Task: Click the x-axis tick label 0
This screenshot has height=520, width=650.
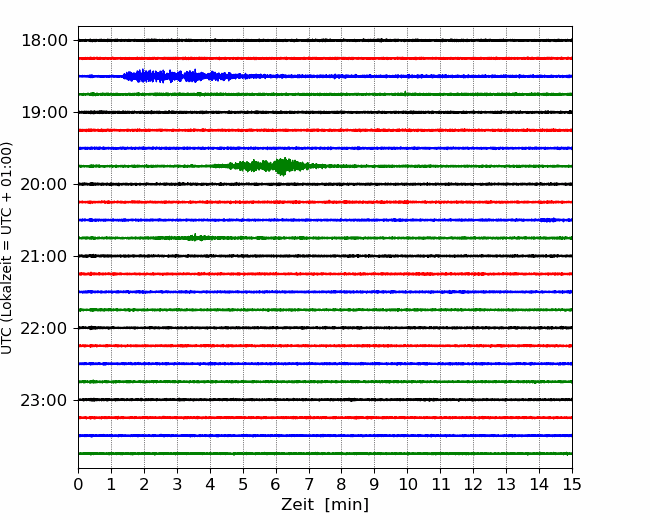Action: [78, 484]
